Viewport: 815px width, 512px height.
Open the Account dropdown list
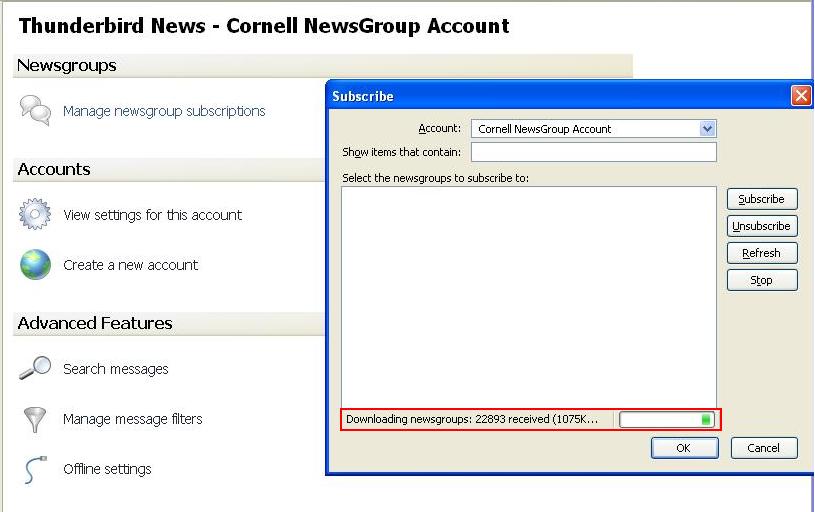point(707,129)
